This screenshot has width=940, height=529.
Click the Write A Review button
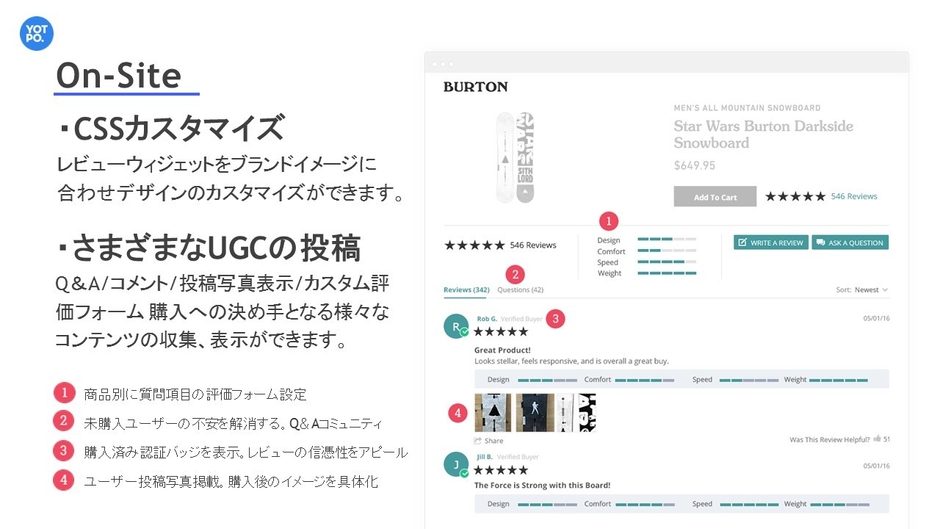771,242
